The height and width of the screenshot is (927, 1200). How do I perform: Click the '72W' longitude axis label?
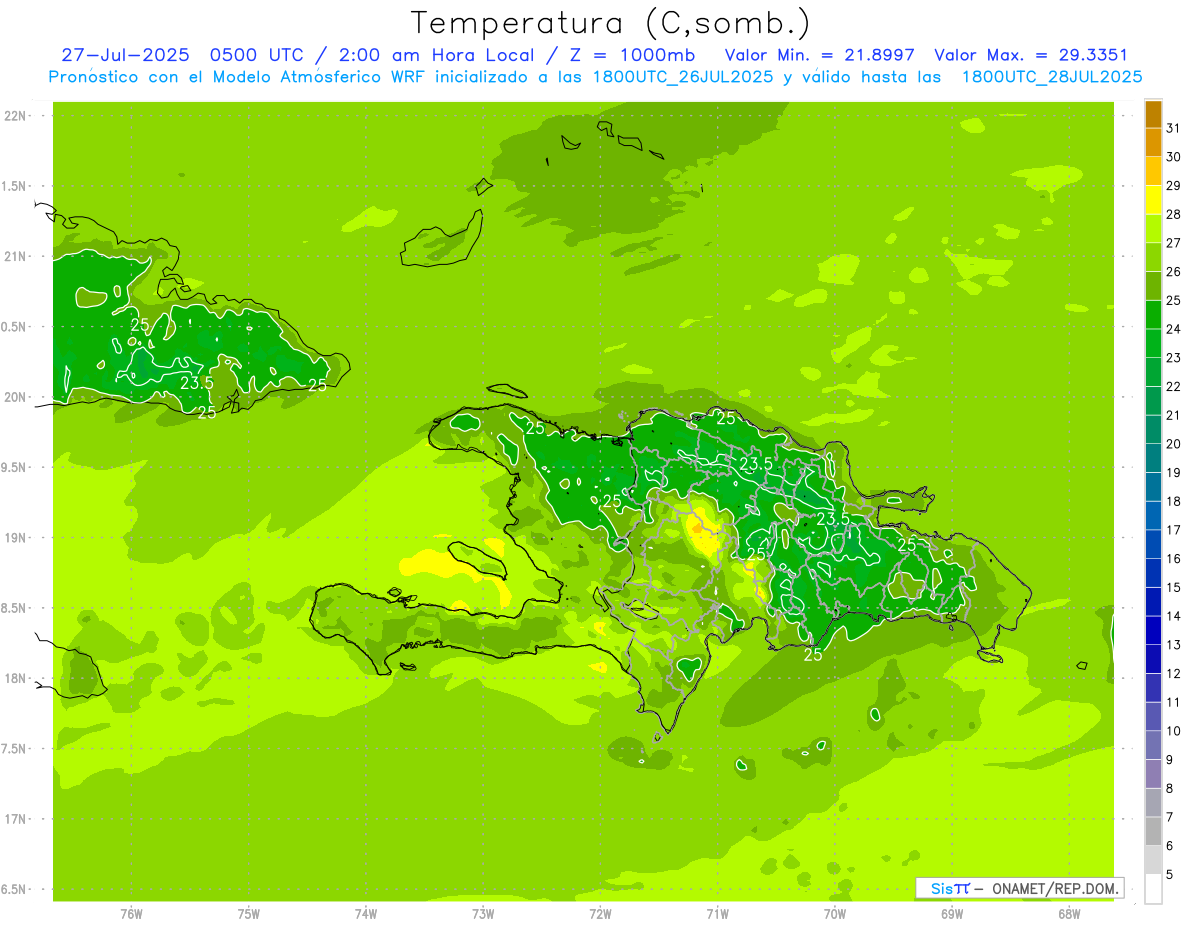point(600,913)
